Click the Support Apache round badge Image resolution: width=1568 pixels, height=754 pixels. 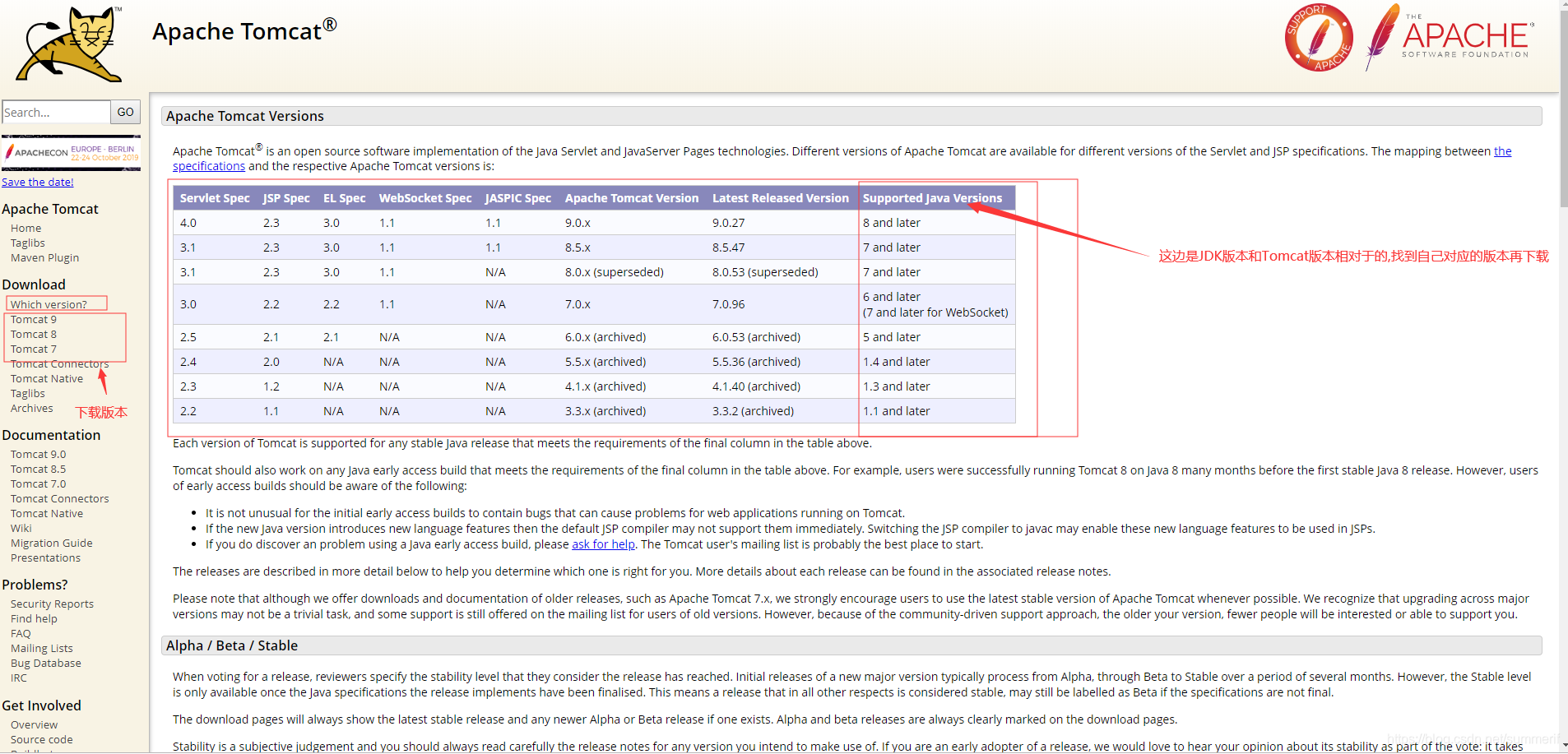coord(1319,38)
